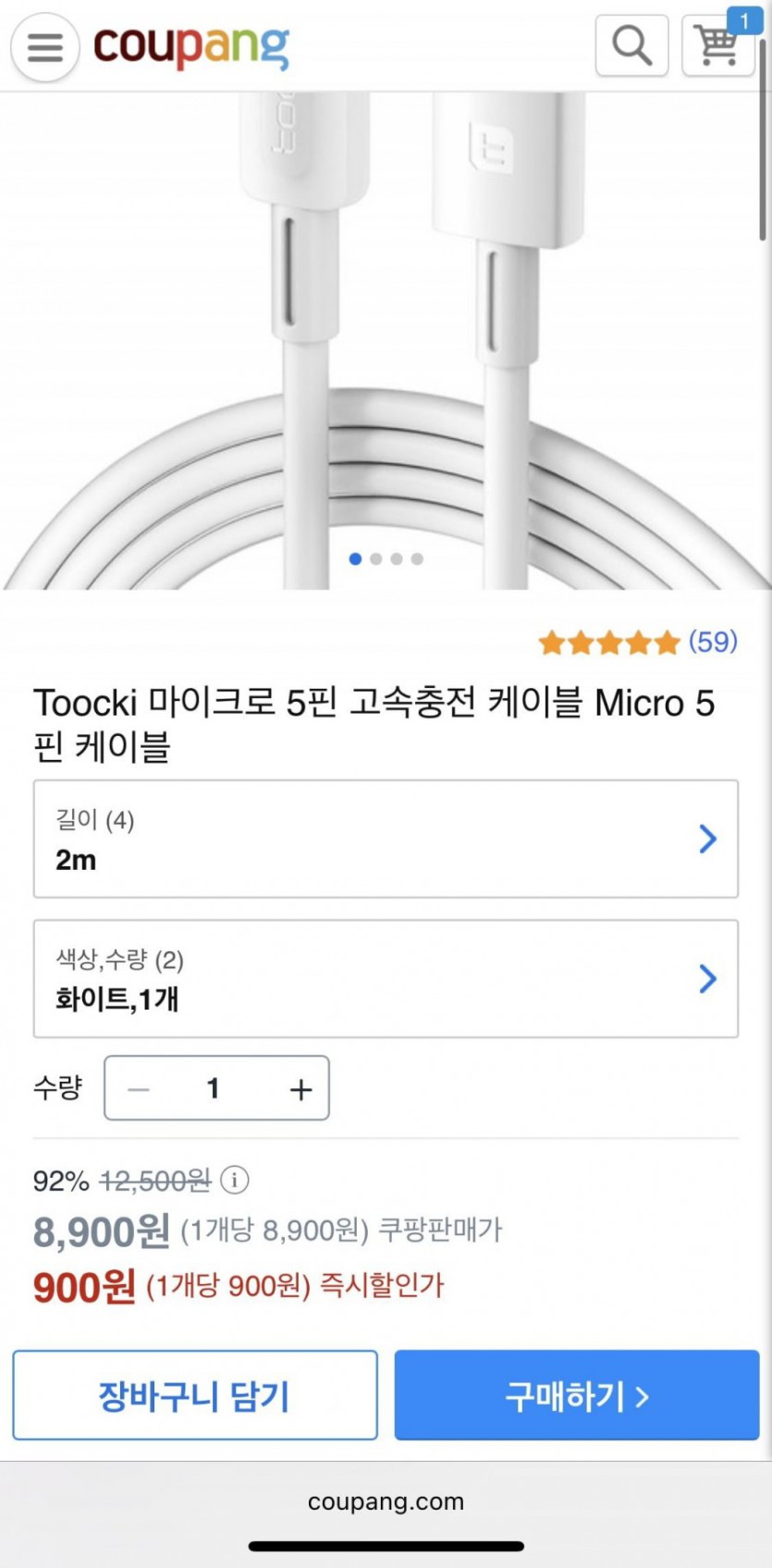Click the cart count badge
Image resolution: width=772 pixels, height=1568 pixels.
[x=744, y=20]
